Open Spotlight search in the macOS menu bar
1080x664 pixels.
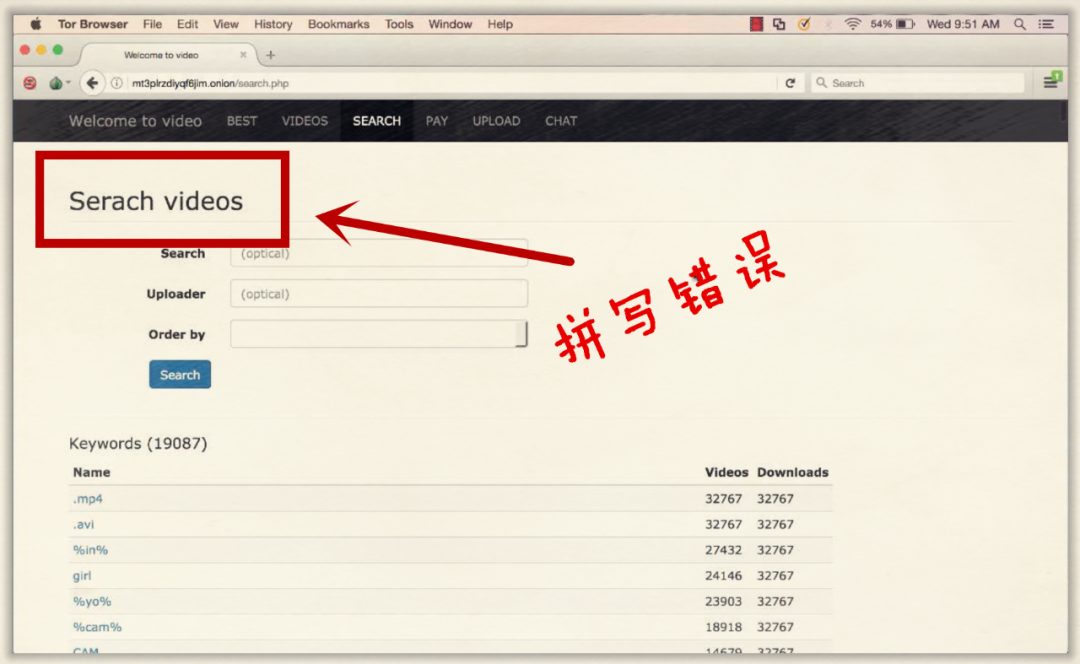[1019, 24]
